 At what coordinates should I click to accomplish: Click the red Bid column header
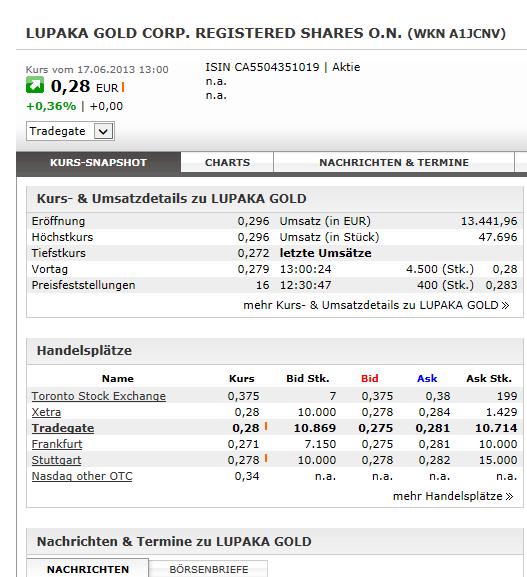[x=369, y=379]
